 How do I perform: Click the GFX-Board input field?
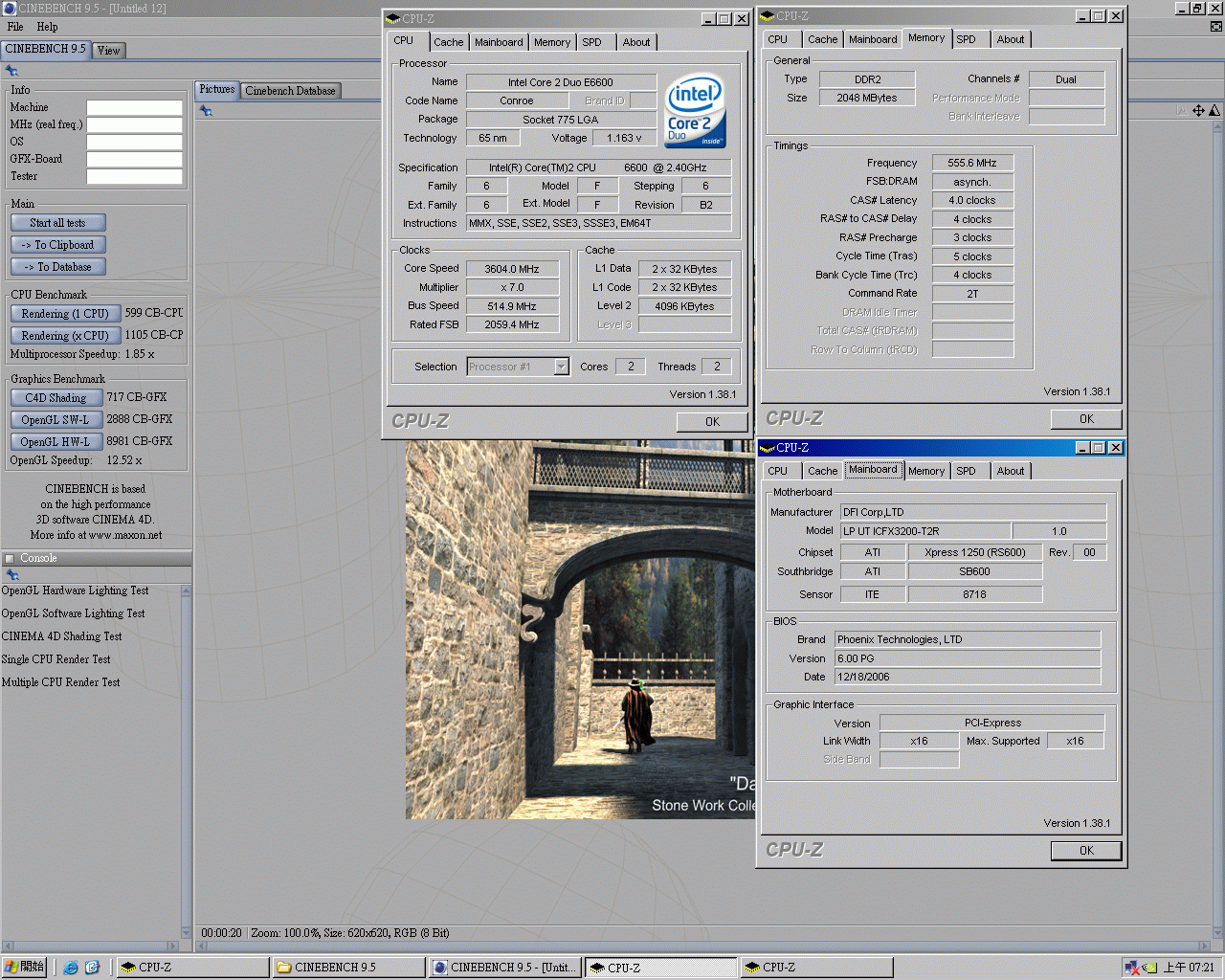point(134,159)
